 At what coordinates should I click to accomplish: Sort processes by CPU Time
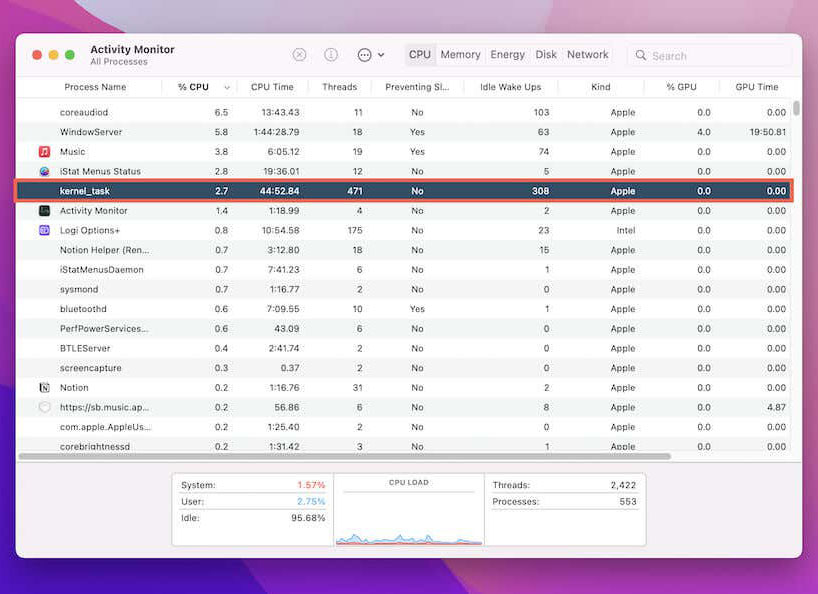click(x=272, y=87)
